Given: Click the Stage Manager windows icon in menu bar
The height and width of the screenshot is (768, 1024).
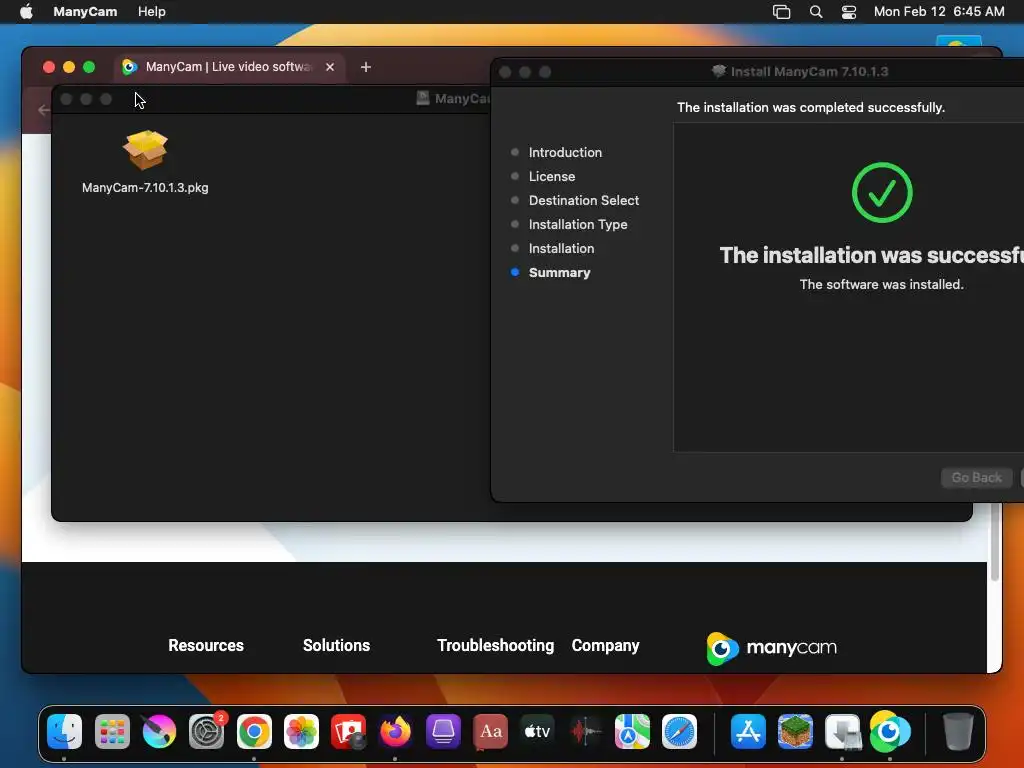Looking at the screenshot, I should coord(781,12).
